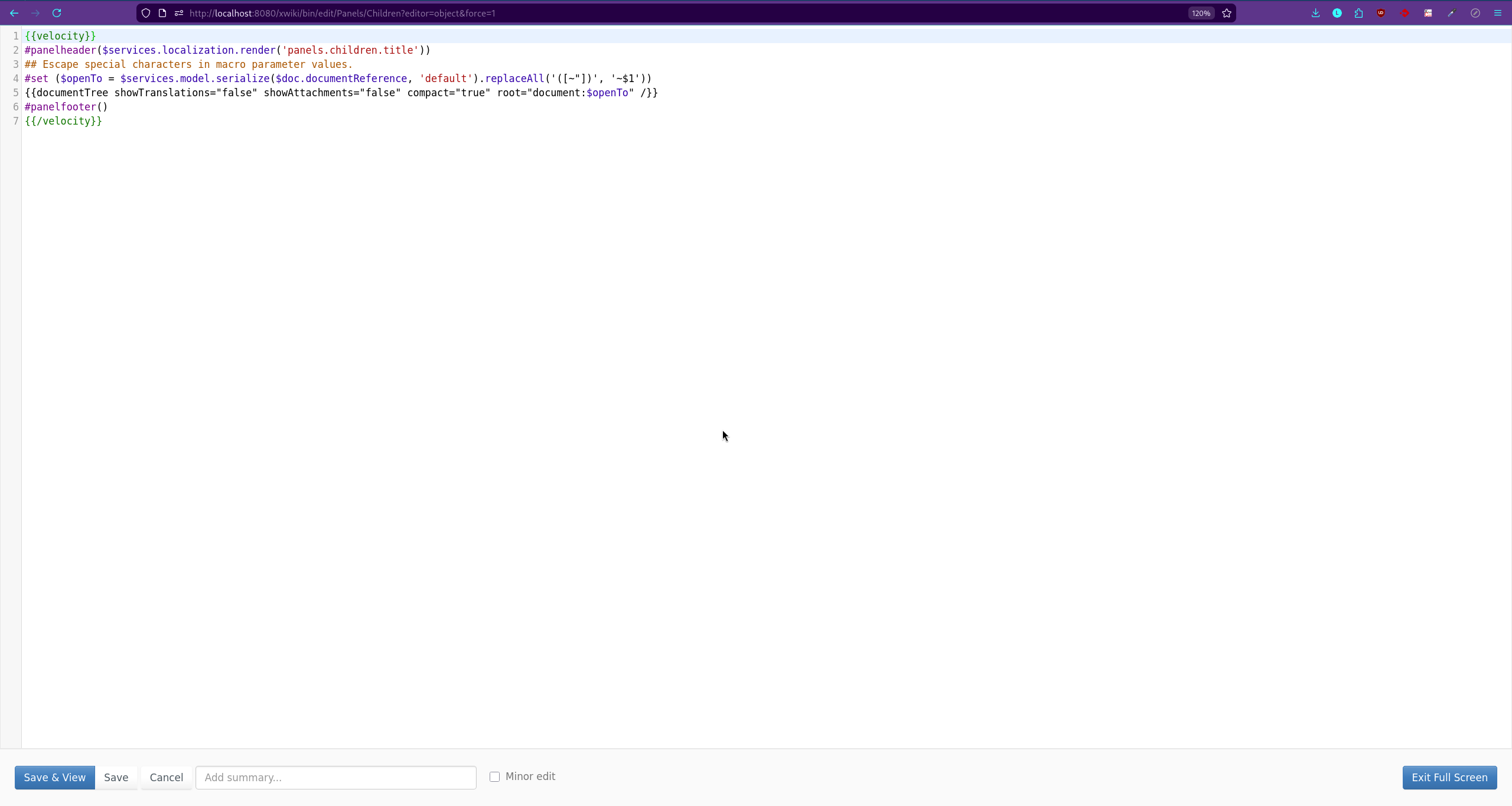Click the localhost URL in the address bar
This screenshot has width=1512, height=806.
pyautogui.click(x=343, y=13)
